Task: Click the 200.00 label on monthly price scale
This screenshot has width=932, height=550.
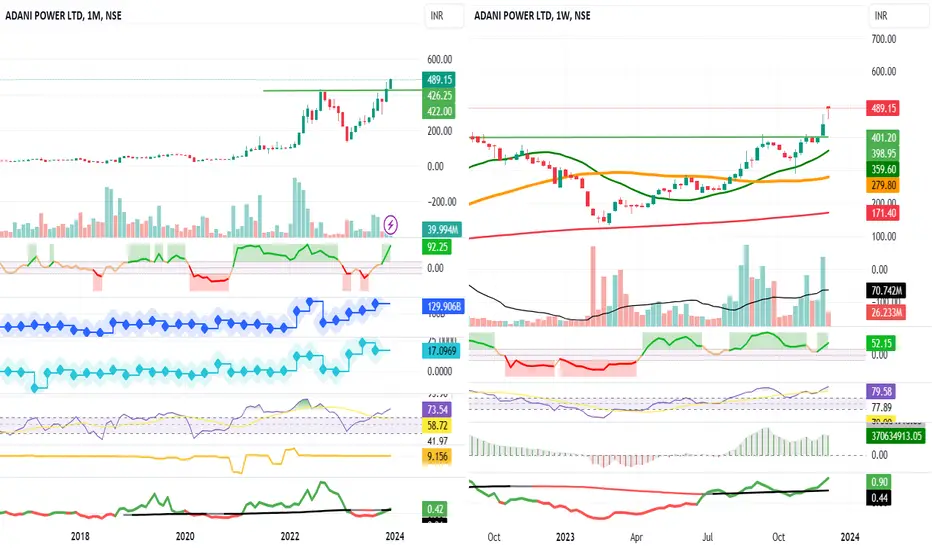Action: pyautogui.click(x=439, y=131)
